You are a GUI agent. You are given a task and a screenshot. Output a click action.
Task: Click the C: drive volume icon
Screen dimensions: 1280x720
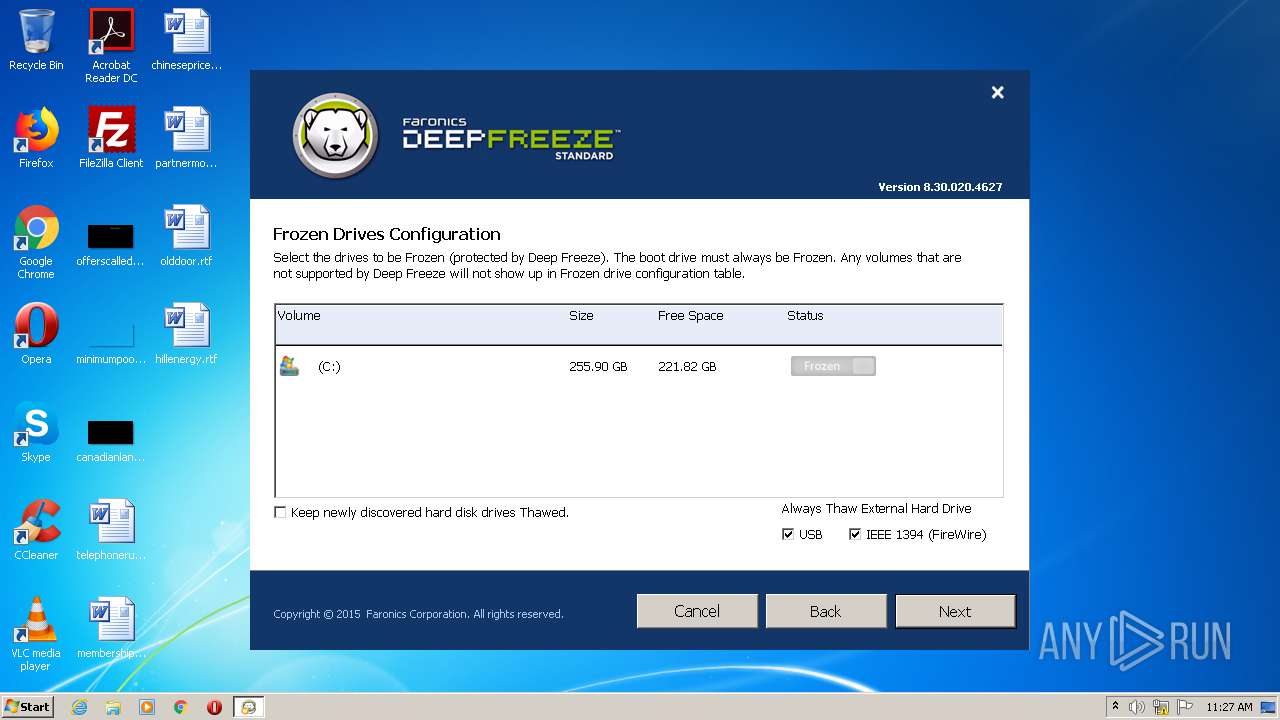[x=289, y=366]
